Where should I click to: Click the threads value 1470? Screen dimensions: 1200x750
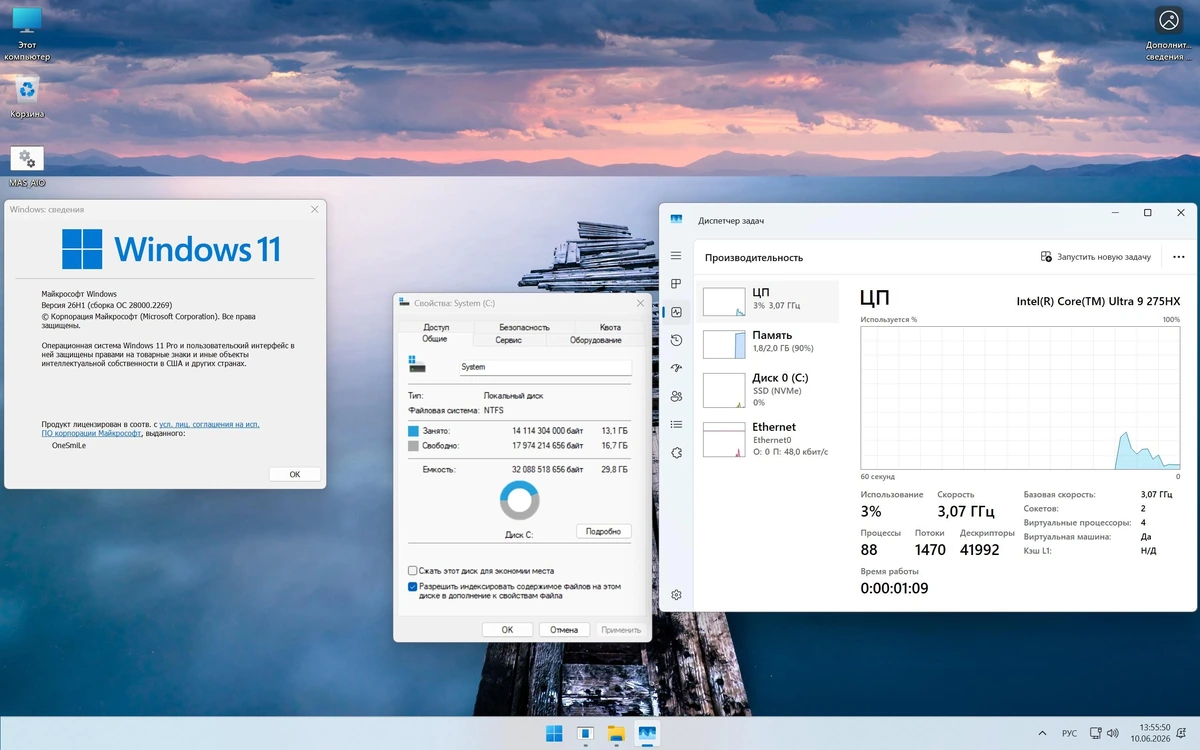tap(930, 549)
